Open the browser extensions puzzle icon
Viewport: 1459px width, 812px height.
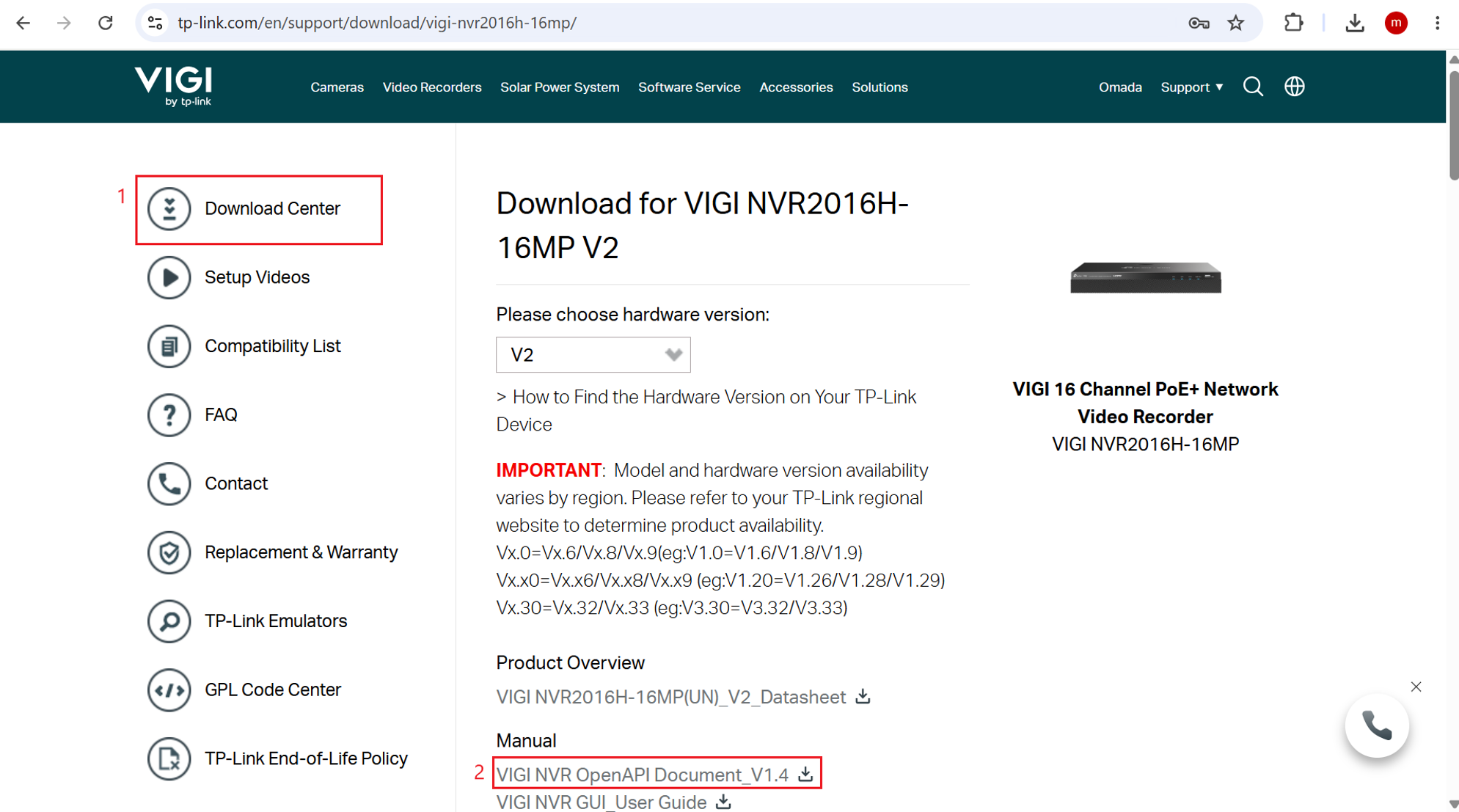tap(1293, 23)
